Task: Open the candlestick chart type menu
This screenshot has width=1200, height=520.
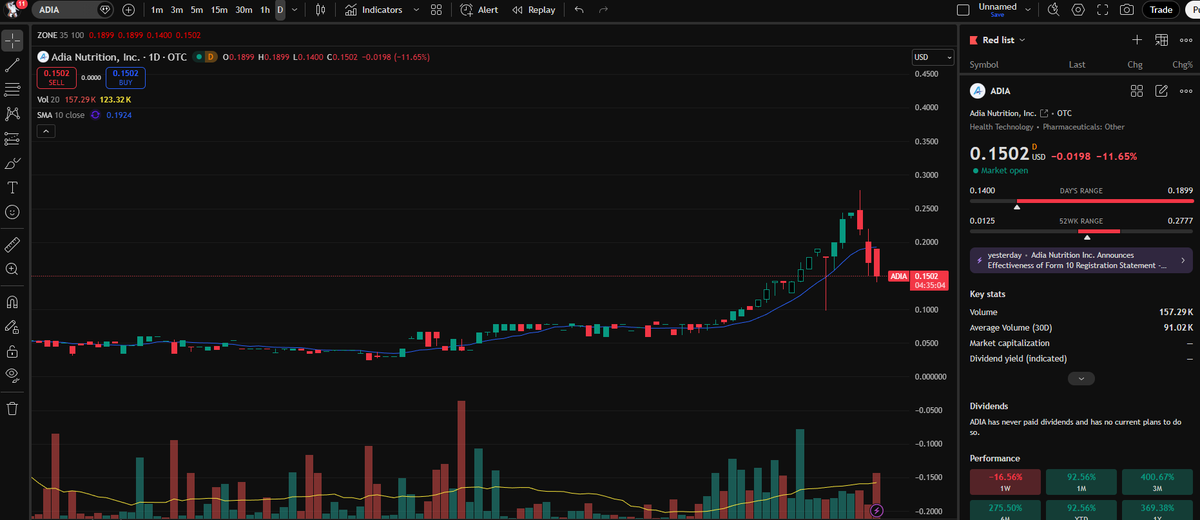Action: (320, 10)
